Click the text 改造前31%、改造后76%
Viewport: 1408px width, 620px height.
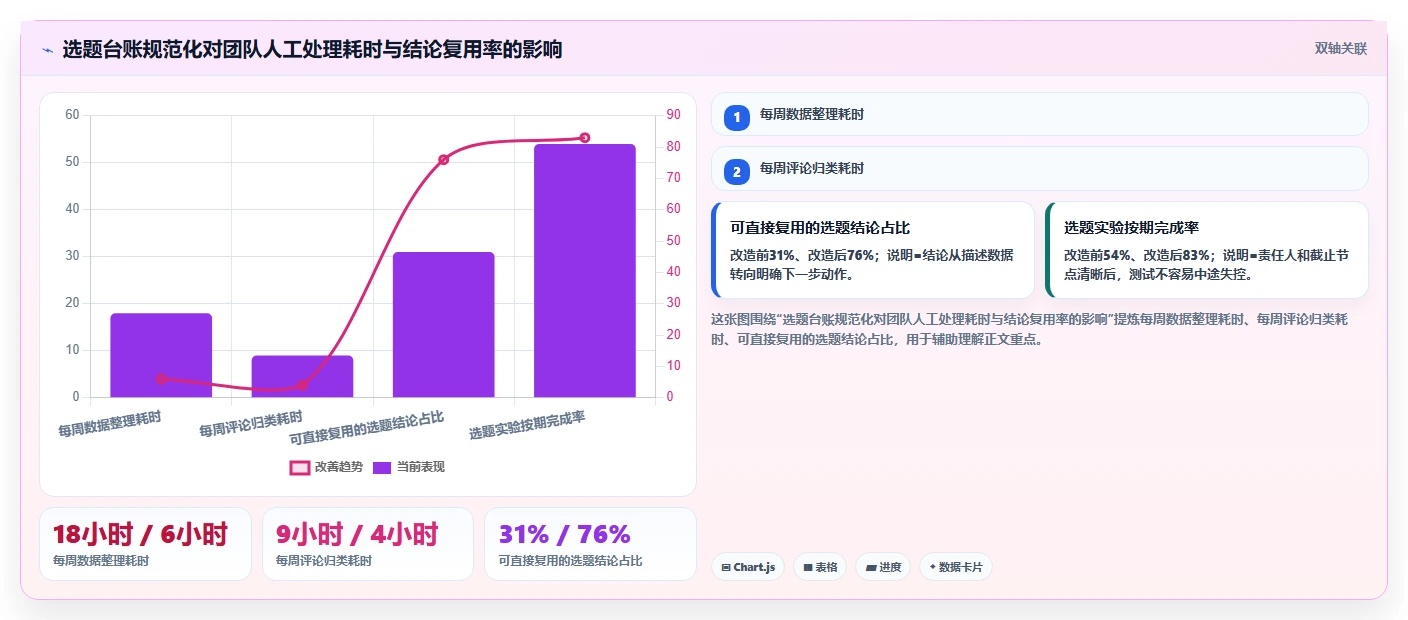click(802, 255)
